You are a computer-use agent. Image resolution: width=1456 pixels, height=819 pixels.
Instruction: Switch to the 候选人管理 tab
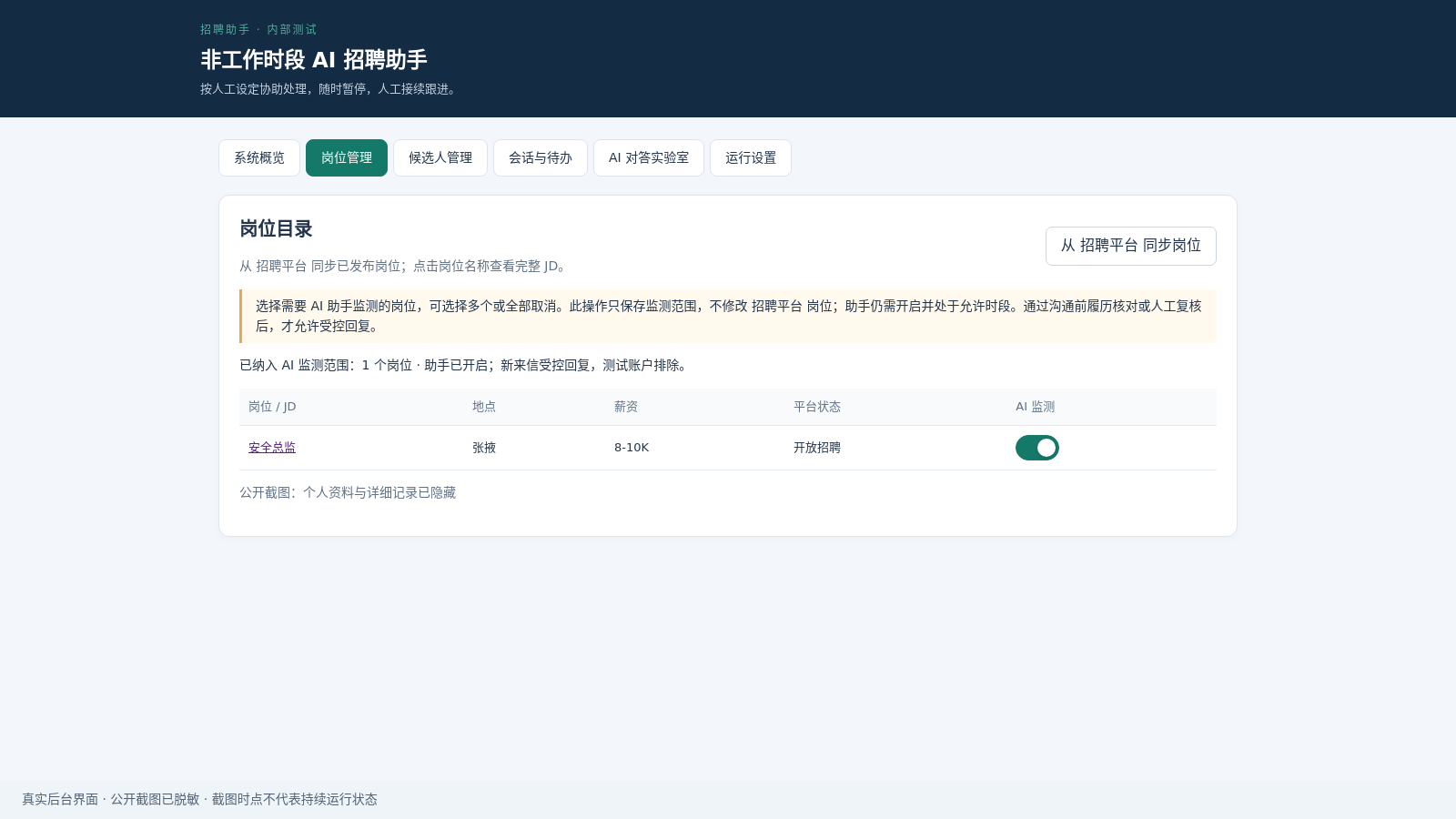[440, 157]
